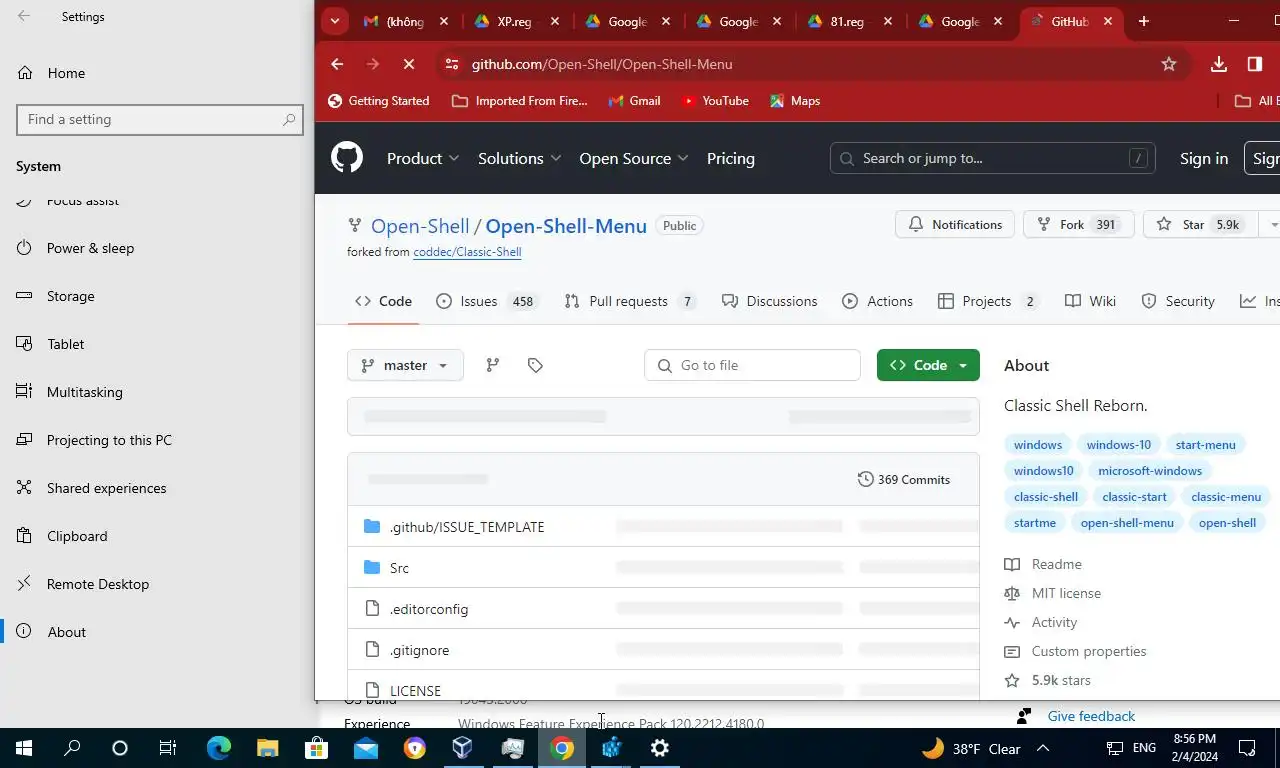
Task: Click the Fork button
Action: [1078, 225]
